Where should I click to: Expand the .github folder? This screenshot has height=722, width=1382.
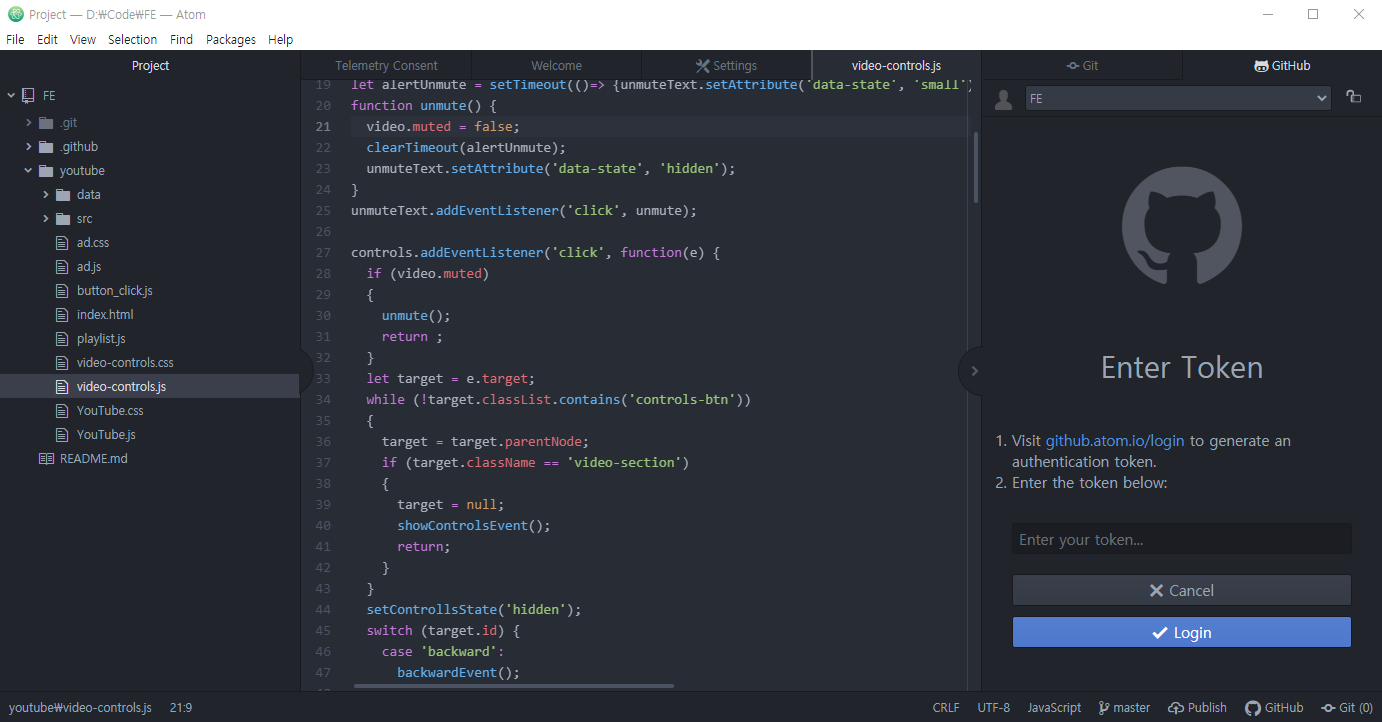pyautogui.click(x=29, y=147)
